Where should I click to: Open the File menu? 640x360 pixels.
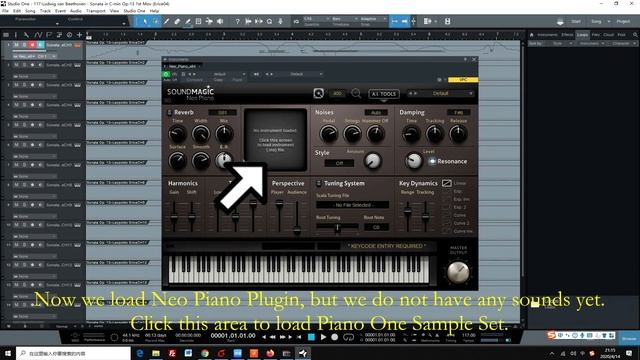(x=5, y=11)
